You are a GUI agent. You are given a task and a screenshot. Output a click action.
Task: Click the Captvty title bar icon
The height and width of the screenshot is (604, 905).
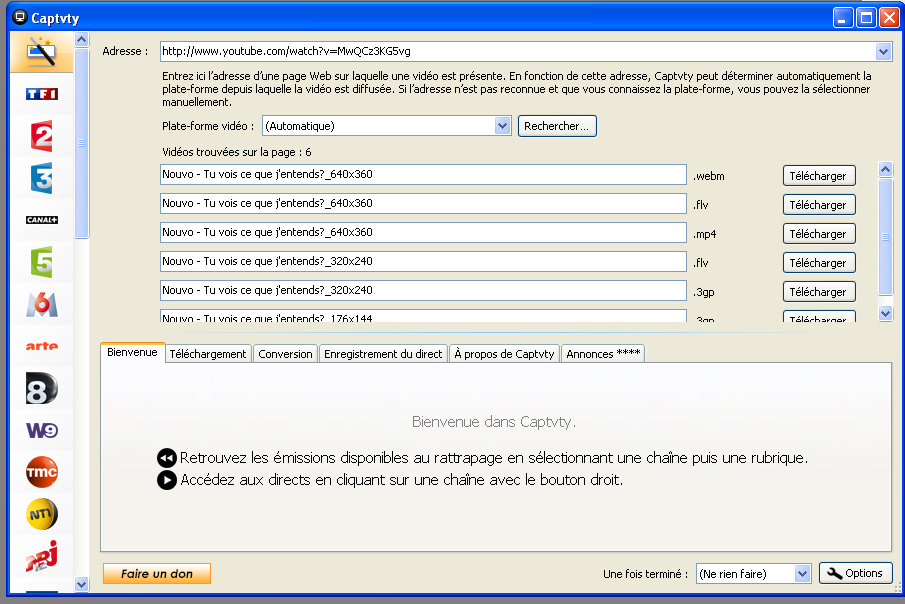(20, 17)
